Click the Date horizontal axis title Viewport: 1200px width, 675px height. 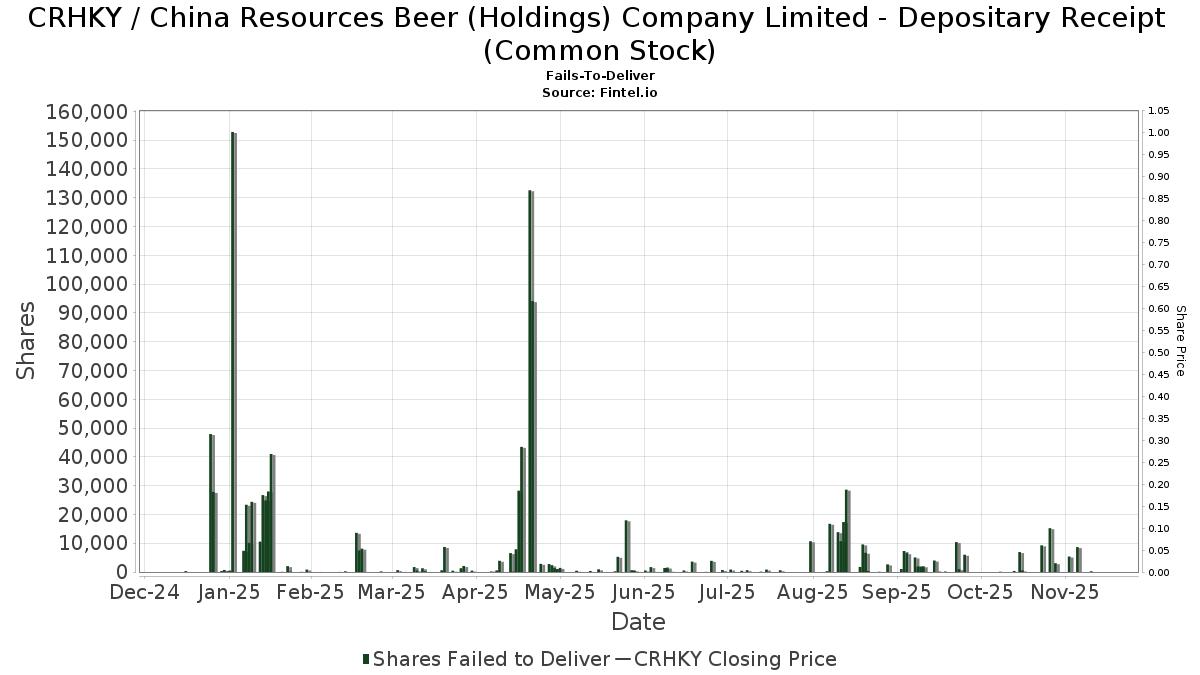pos(638,622)
